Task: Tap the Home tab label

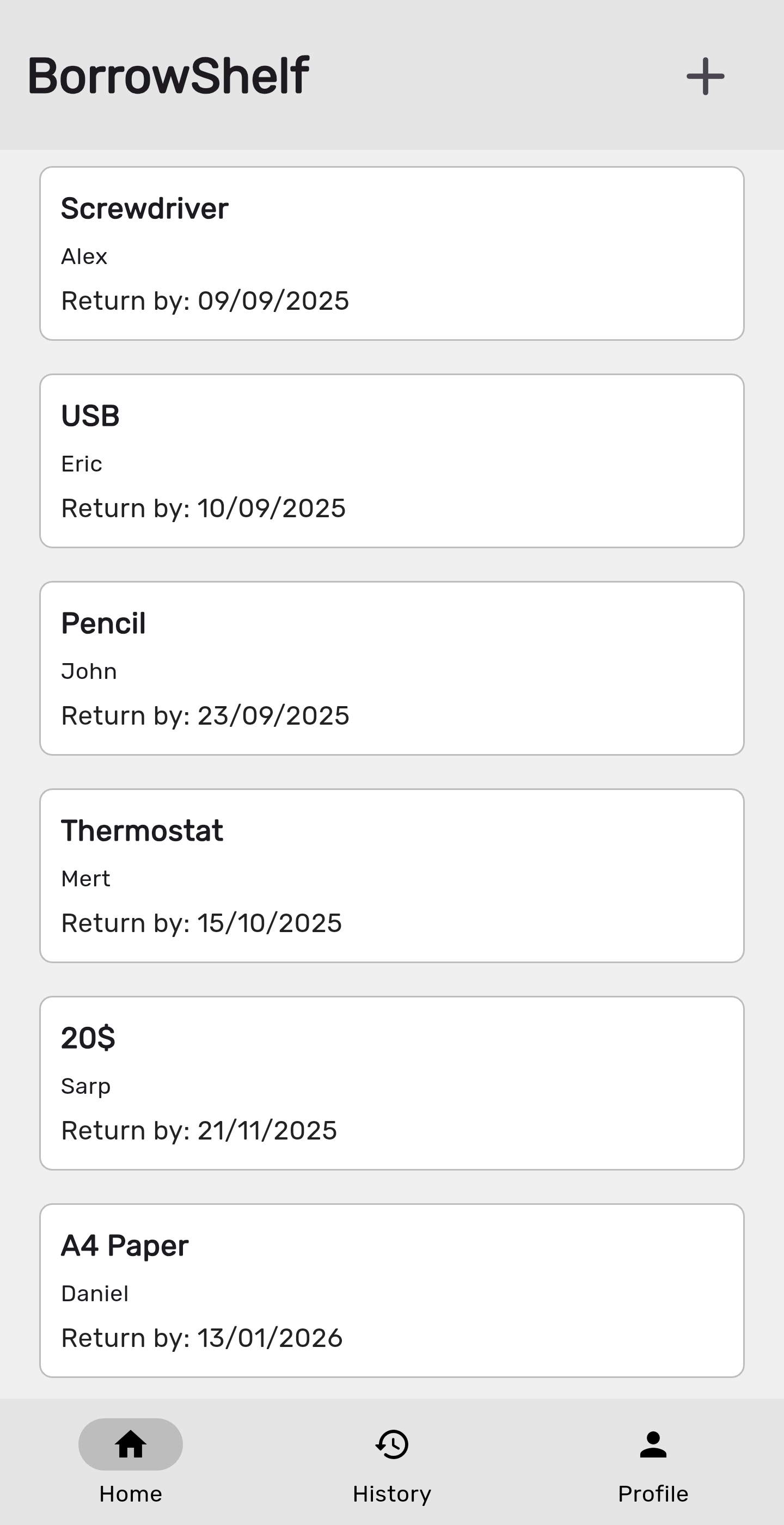Action: click(130, 1493)
